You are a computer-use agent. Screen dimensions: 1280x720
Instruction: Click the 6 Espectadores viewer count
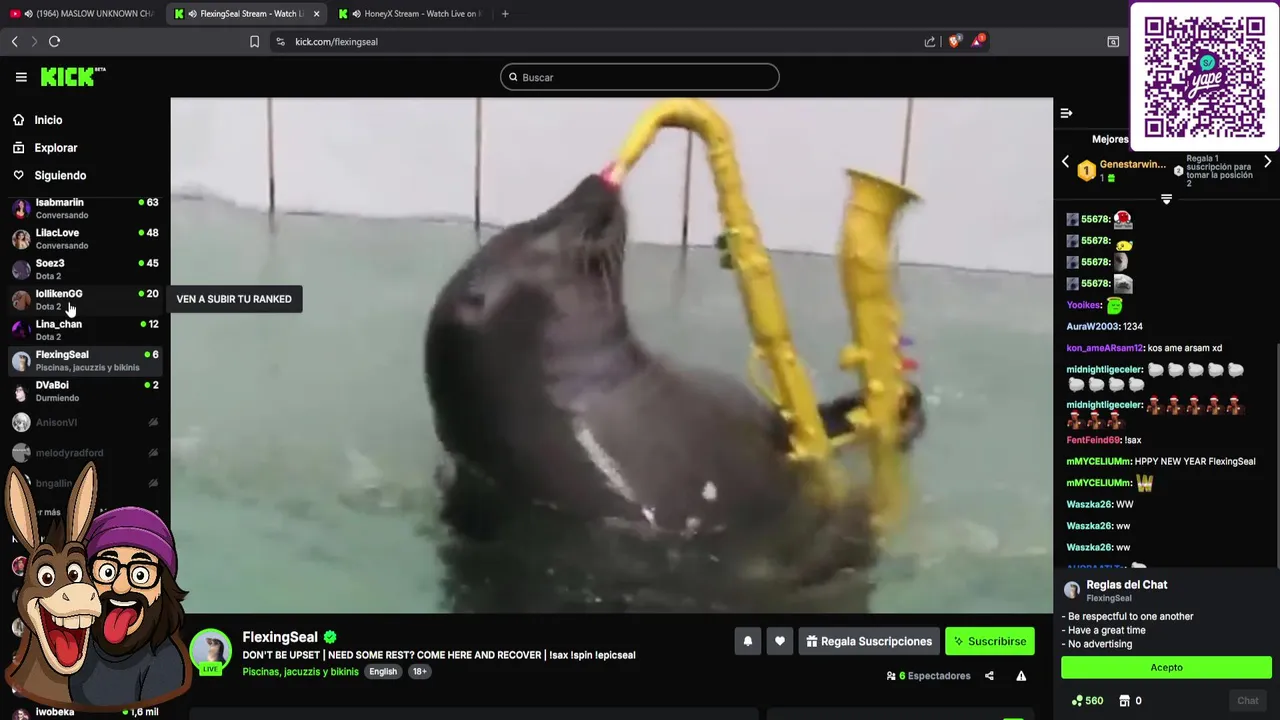coord(929,676)
